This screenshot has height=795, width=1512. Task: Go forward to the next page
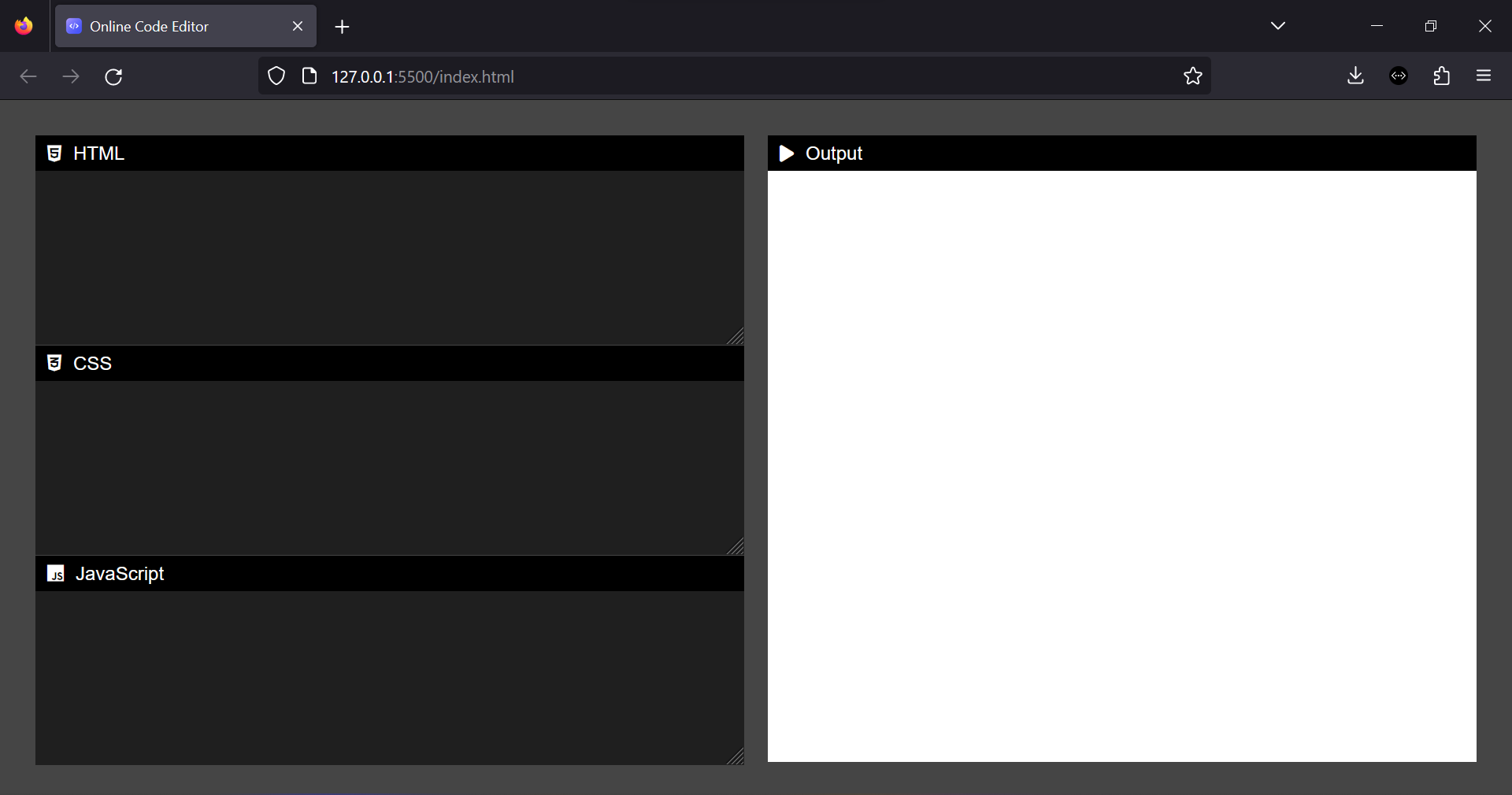tap(71, 76)
